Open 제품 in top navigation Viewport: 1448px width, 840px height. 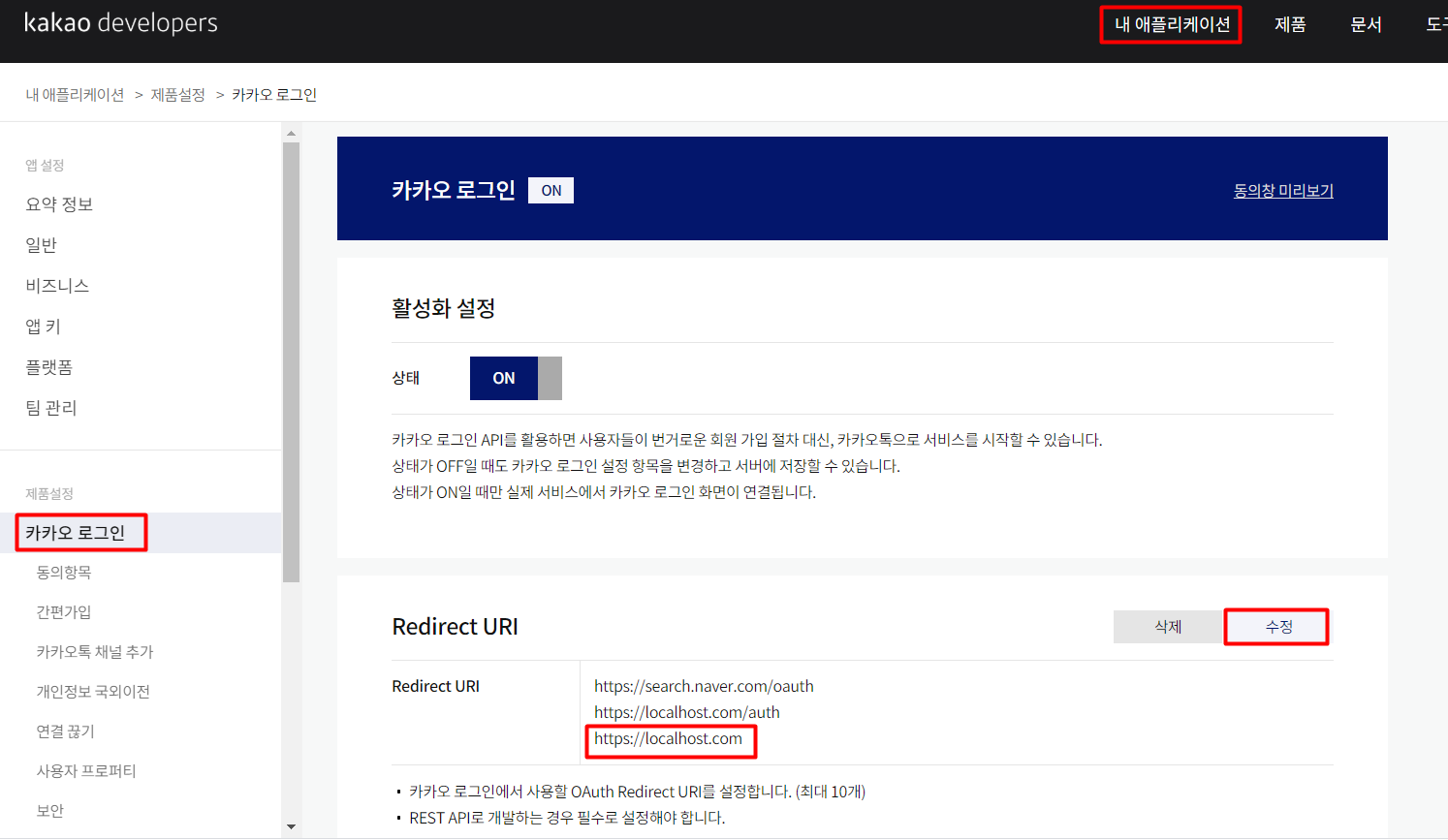[x=1290, y=24]
